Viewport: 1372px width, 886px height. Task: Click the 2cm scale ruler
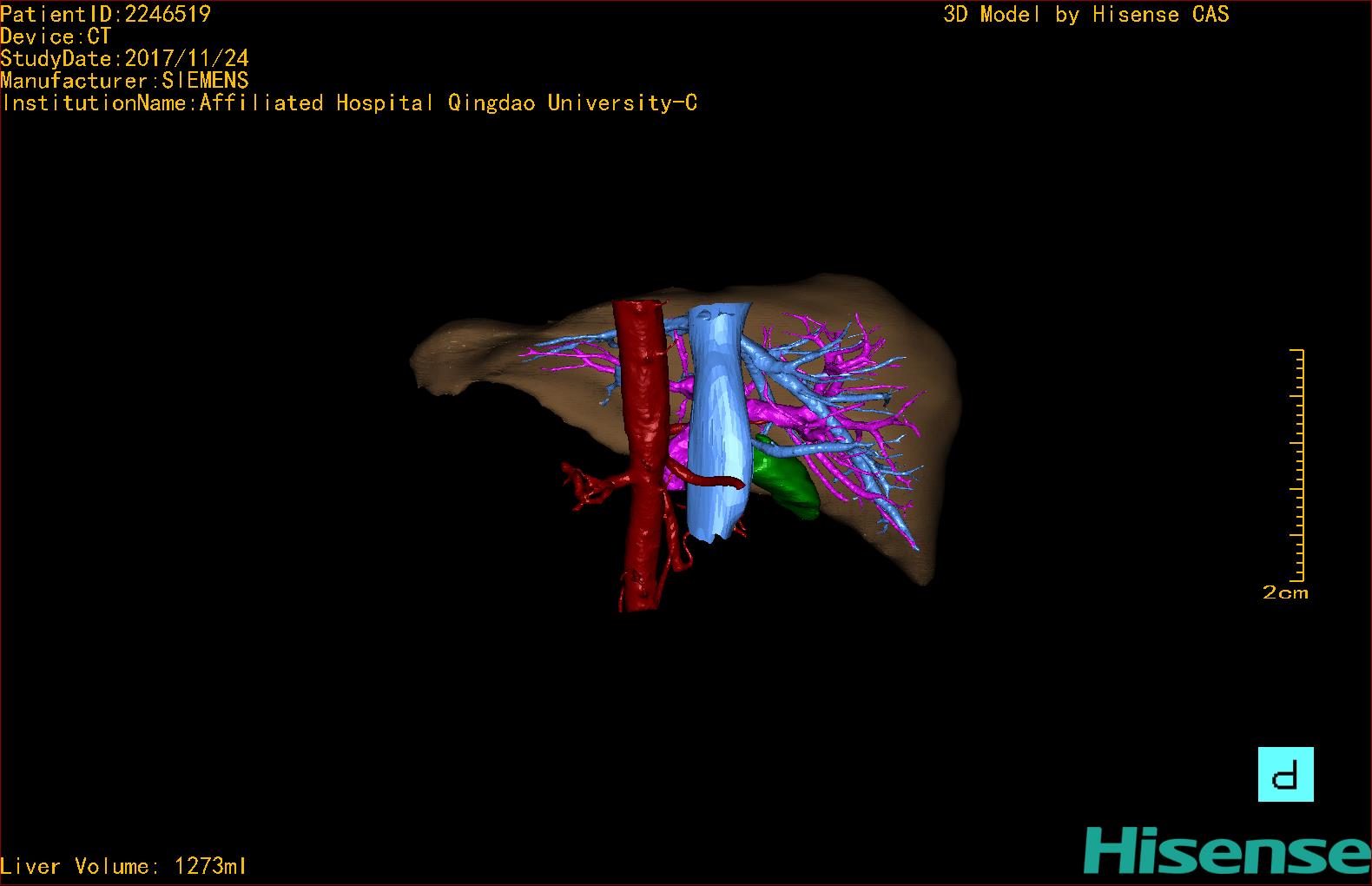point(1296,465)
